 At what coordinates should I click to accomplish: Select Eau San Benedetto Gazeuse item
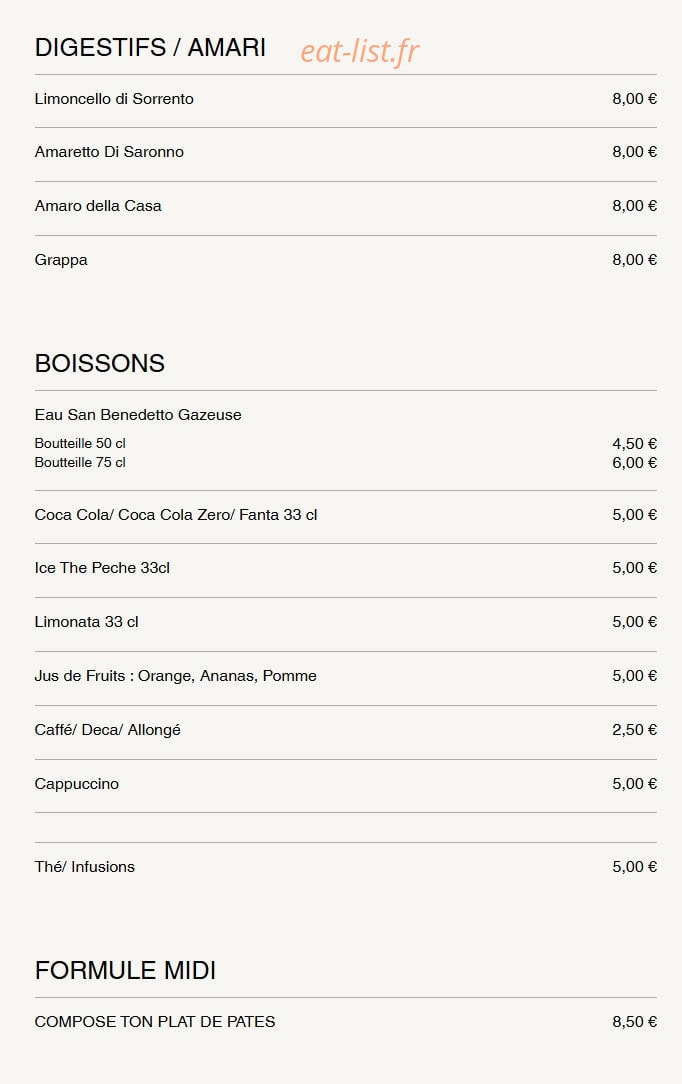coord(138,415)
